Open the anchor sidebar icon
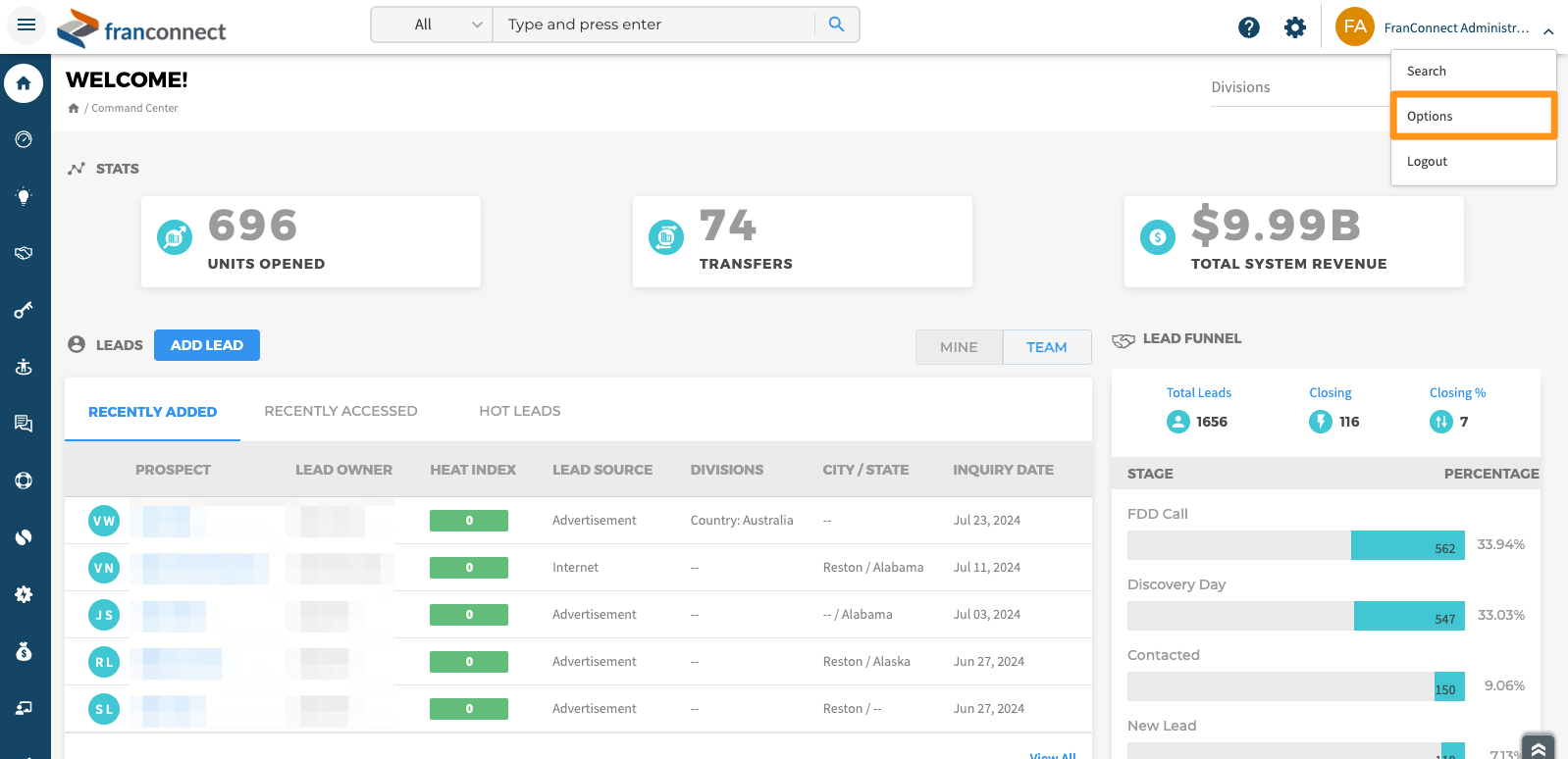1568x759 pixels. [24, 367]
